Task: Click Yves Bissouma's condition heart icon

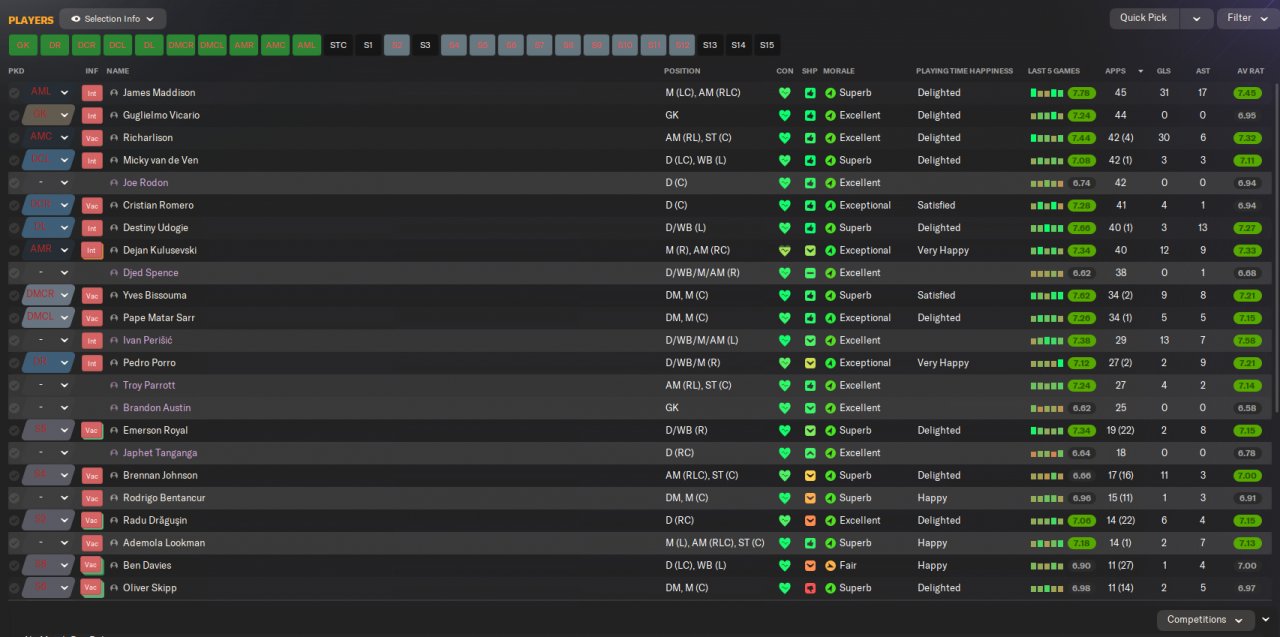Action: [x=785, y=296]
